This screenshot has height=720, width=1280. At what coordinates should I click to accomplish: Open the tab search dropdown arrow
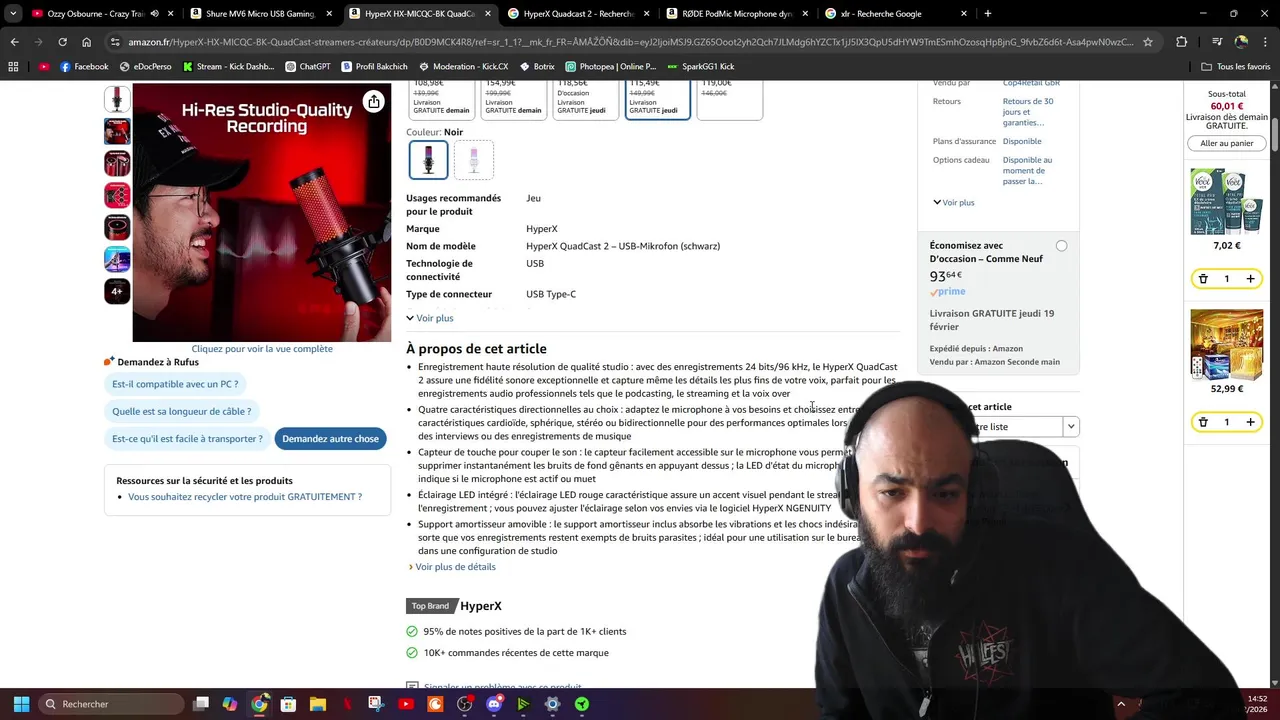[x=13, y=14]
